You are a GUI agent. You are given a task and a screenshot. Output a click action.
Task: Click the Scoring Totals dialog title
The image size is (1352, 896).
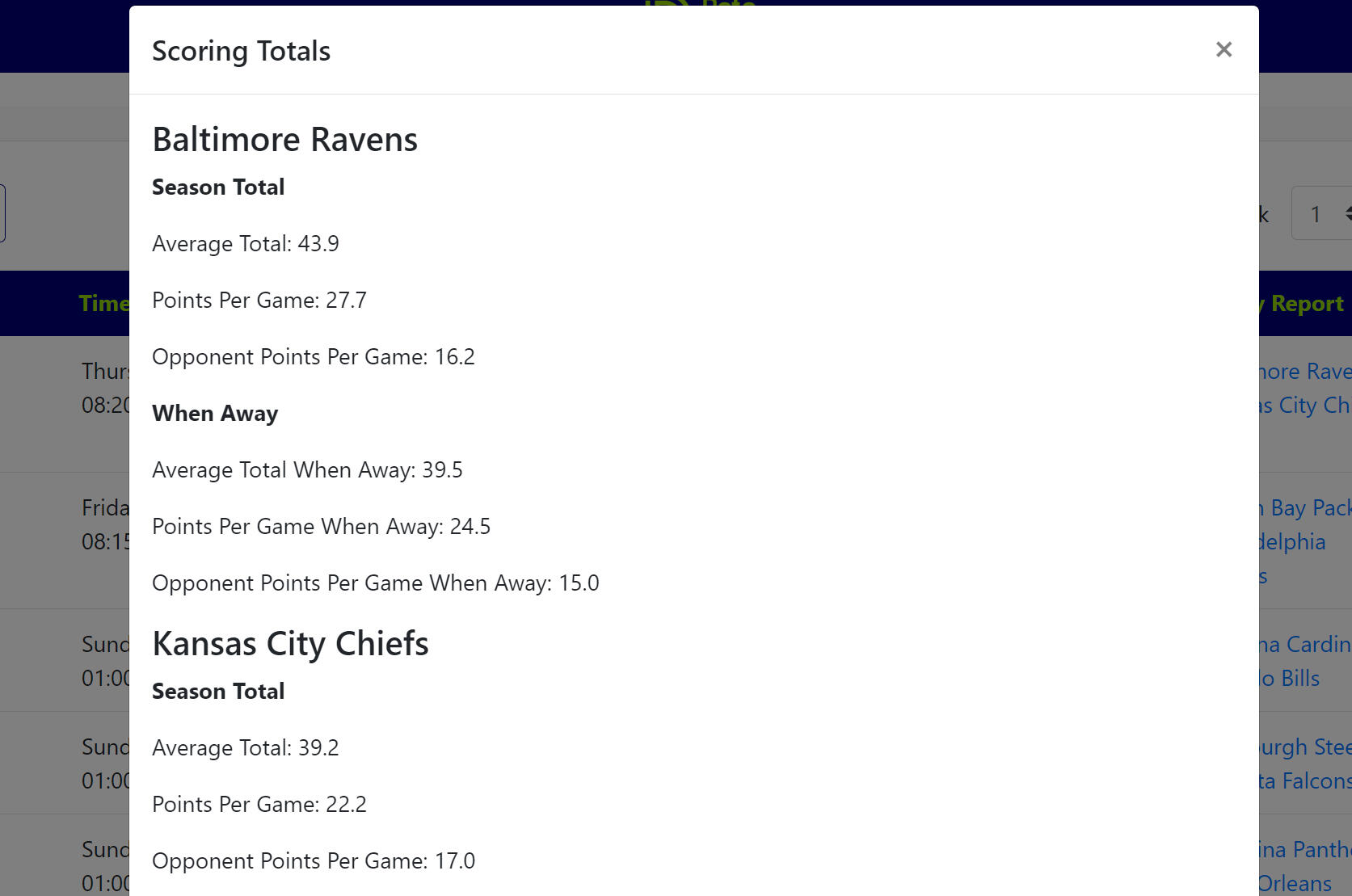241,51
